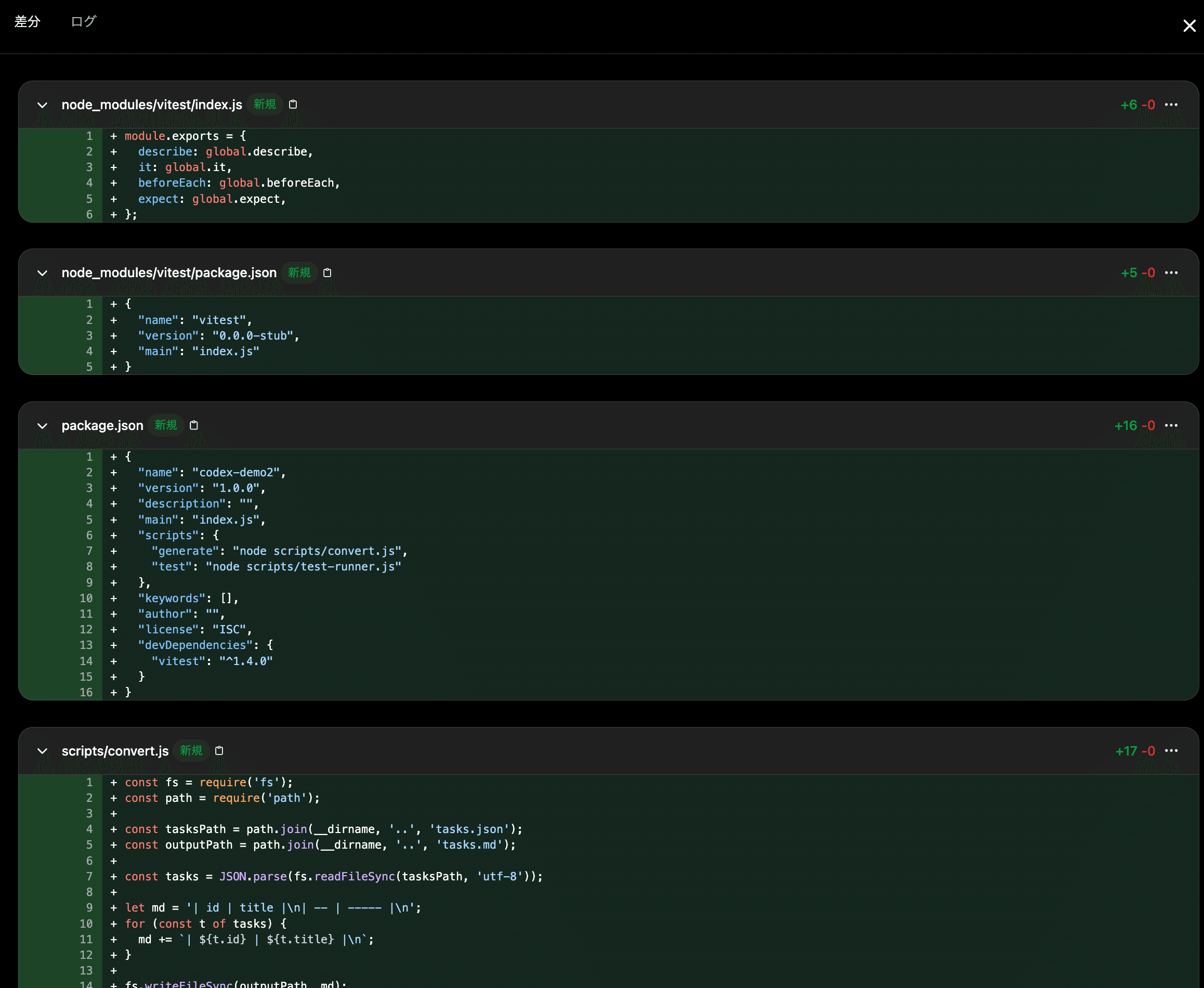Open more options for vitest/index.js diff

point(1171,105)
